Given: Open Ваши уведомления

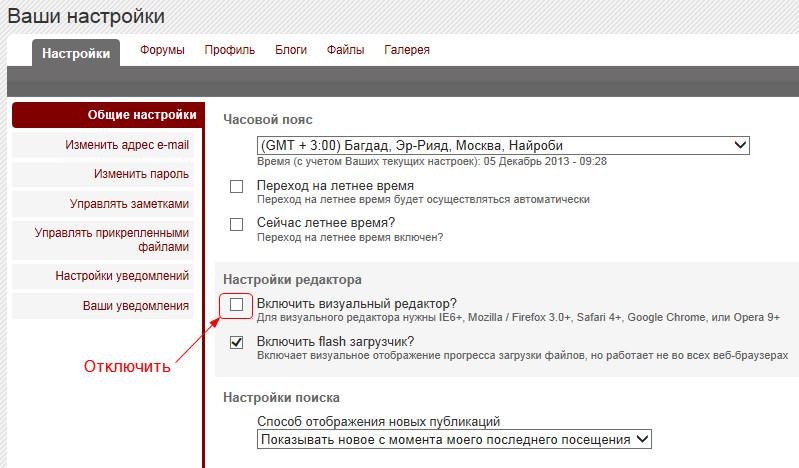Looking at the screenshot, I should click(x=103, y=305).
